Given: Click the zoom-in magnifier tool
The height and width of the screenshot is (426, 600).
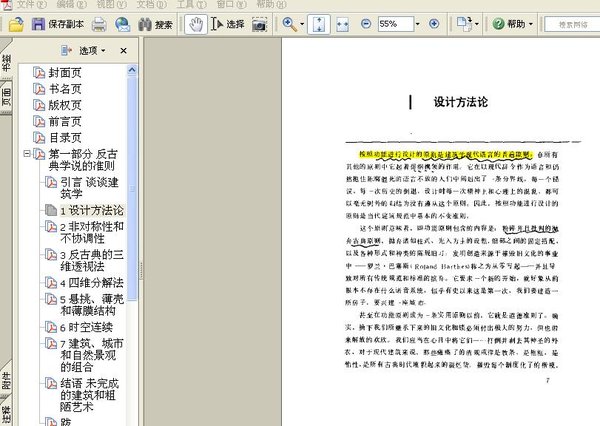Looking at the screenshot, I should [x=288, y=23].
